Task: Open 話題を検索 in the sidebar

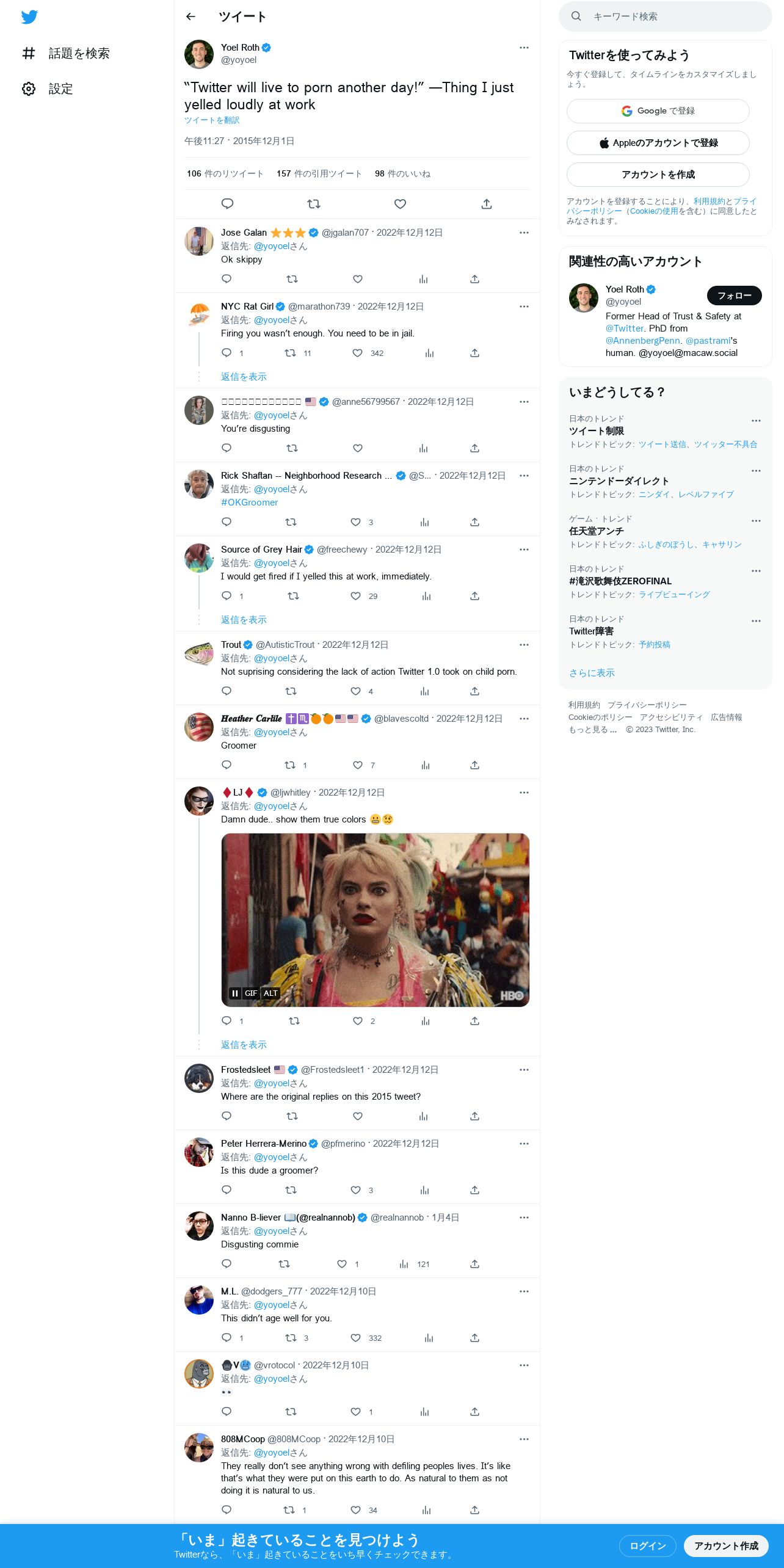Action: [66, 54]
